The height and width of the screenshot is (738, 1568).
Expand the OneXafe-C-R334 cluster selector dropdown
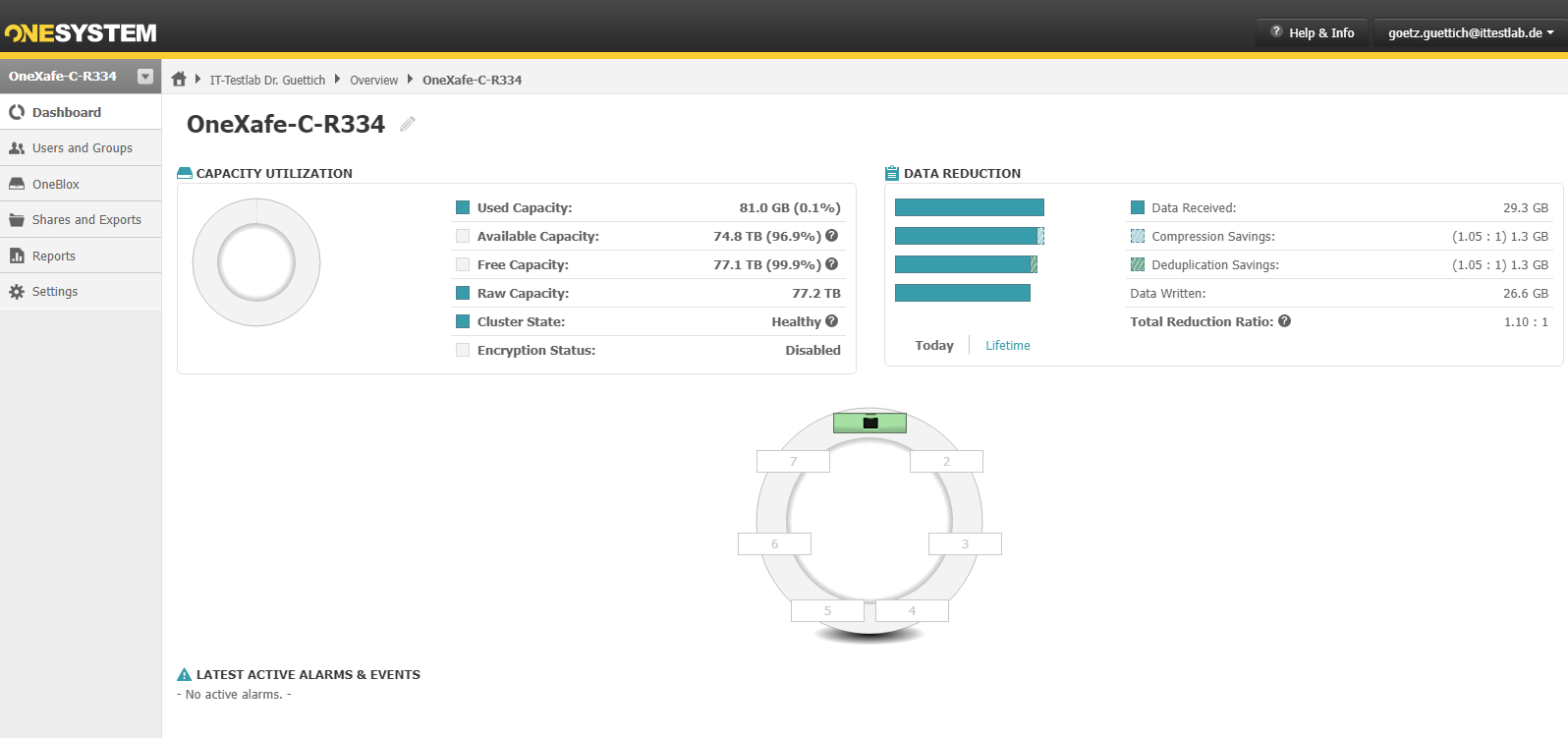coord(145,77)
